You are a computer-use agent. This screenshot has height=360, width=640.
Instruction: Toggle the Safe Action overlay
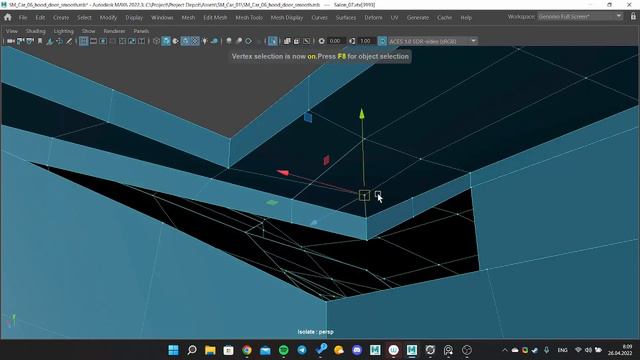coord(132,41)
